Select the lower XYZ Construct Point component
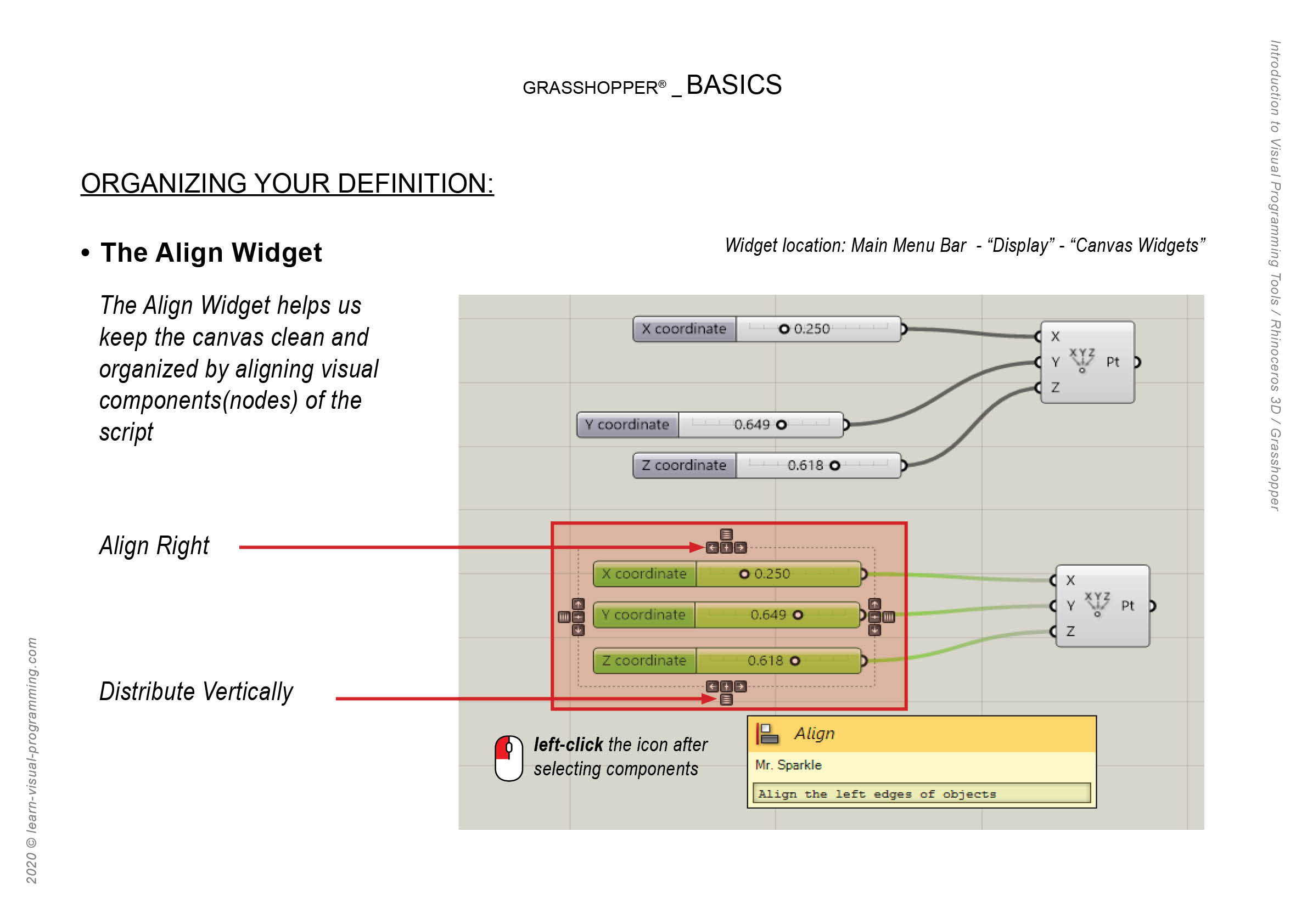 [1102, 606]
